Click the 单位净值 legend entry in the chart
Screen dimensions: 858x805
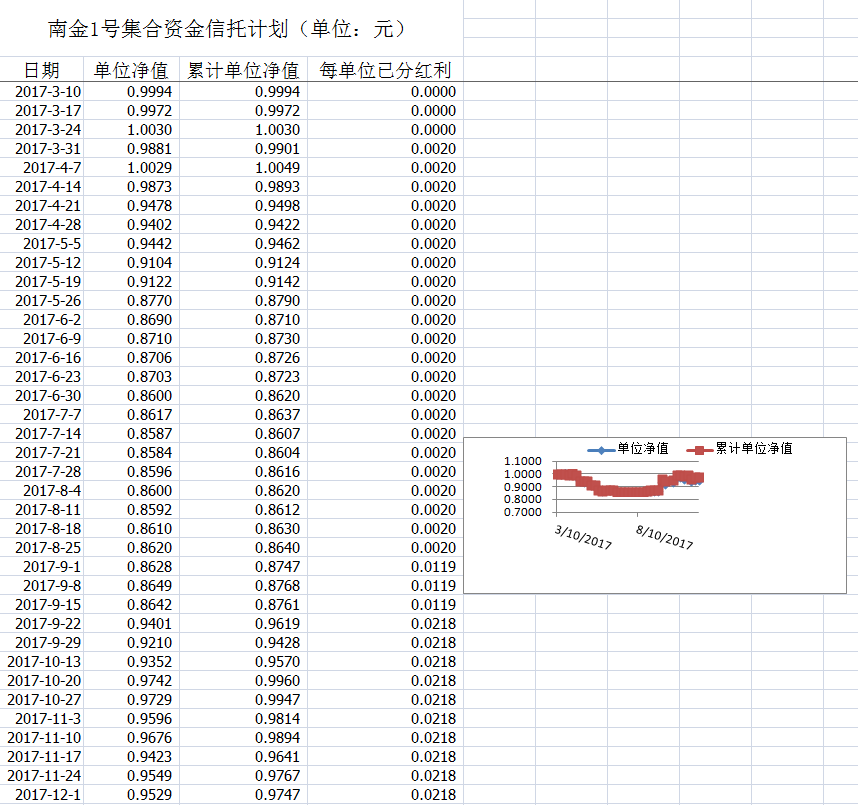[x=642, y=449]
